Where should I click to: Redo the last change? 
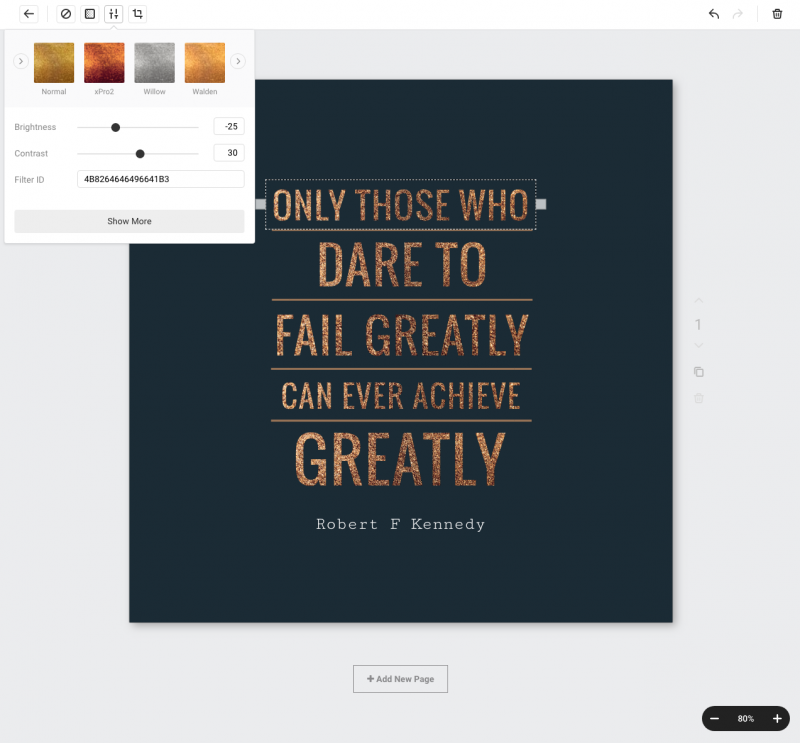click(x=737, y=14)
